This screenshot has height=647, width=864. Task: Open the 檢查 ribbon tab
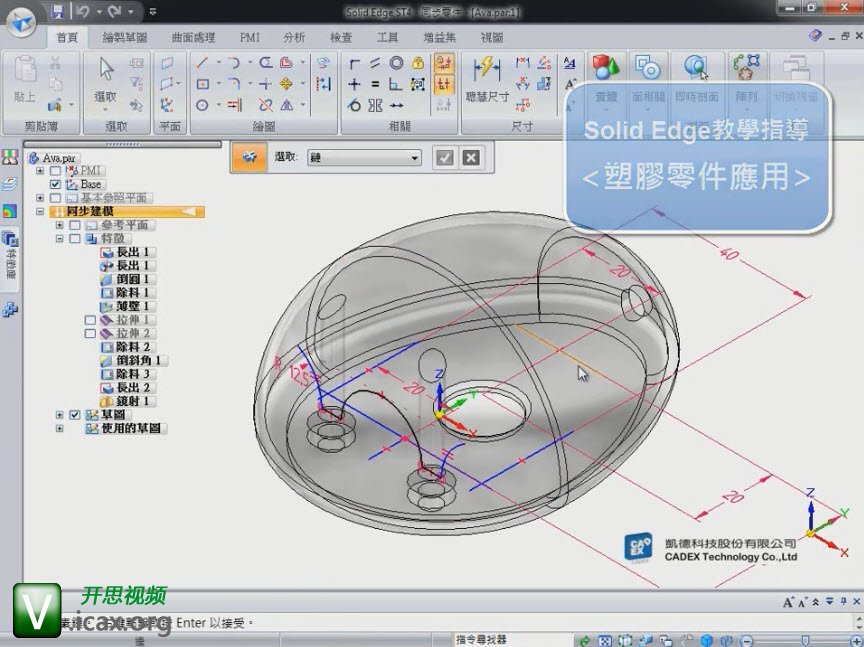coord(340,38)
